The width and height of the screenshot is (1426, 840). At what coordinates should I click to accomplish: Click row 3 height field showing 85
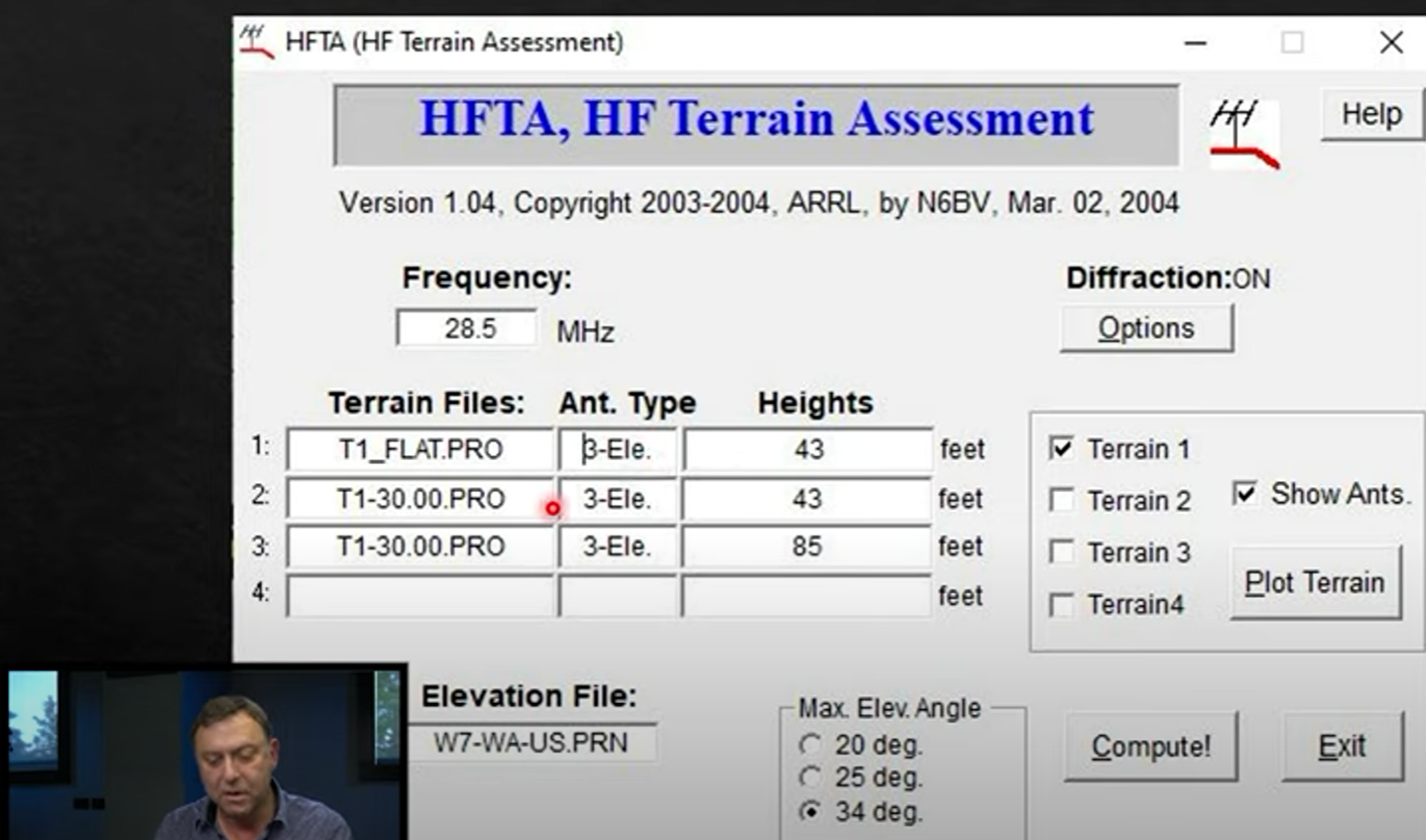(807, 546)
